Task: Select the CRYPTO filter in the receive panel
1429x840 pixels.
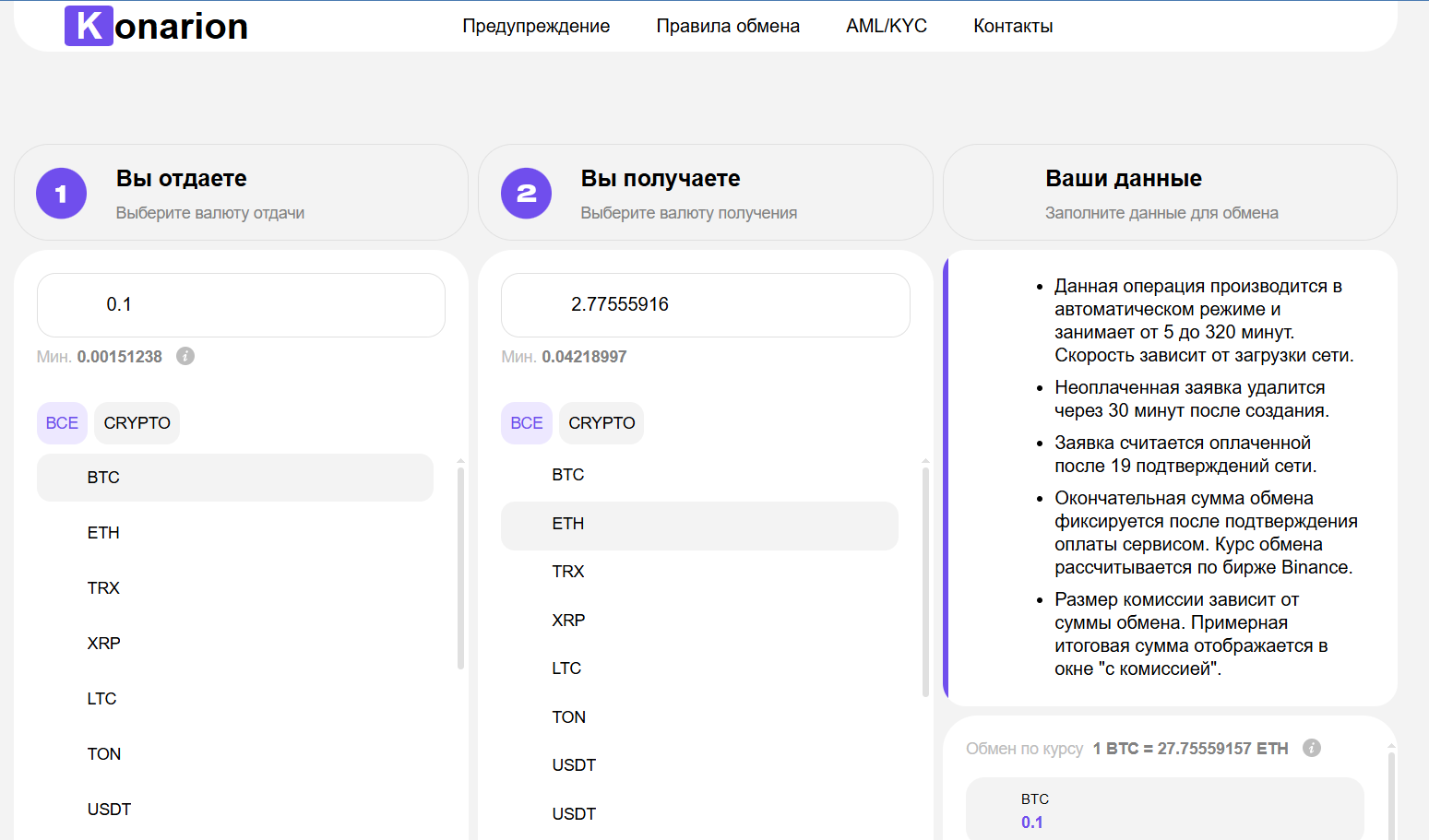Action: [601, 422]
